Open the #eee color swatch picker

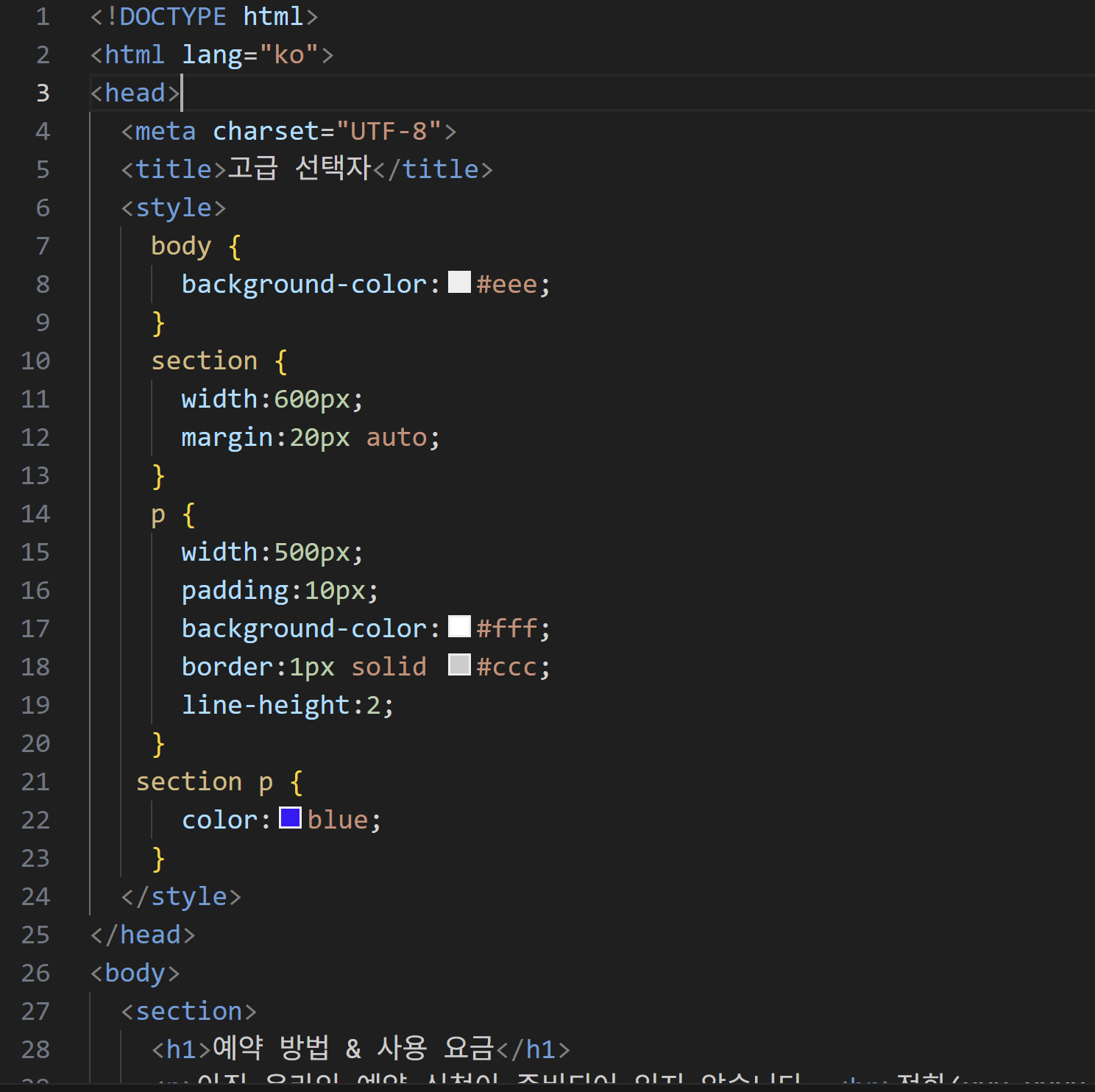point(459,282)
